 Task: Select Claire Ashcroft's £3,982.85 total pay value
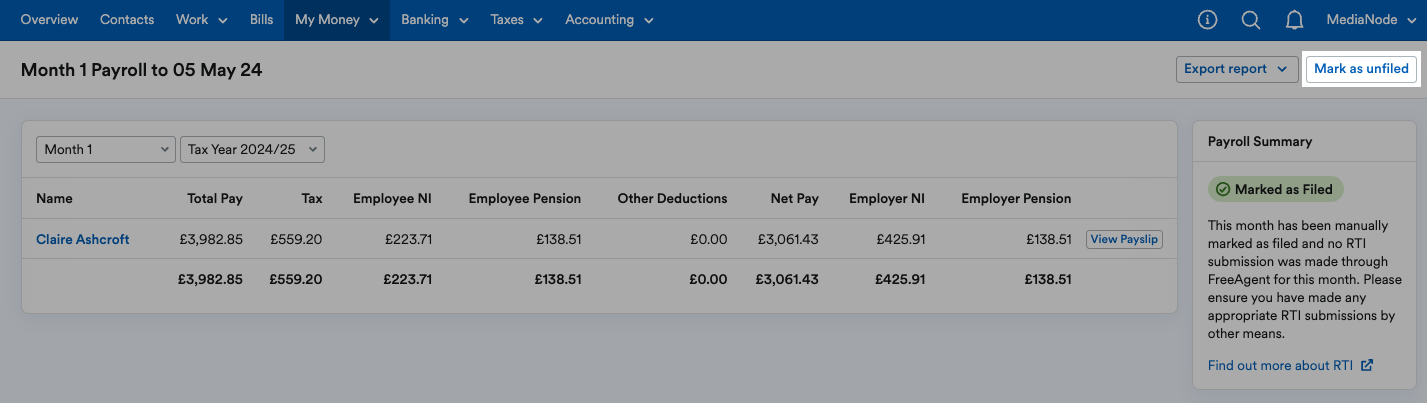(210, 239)
